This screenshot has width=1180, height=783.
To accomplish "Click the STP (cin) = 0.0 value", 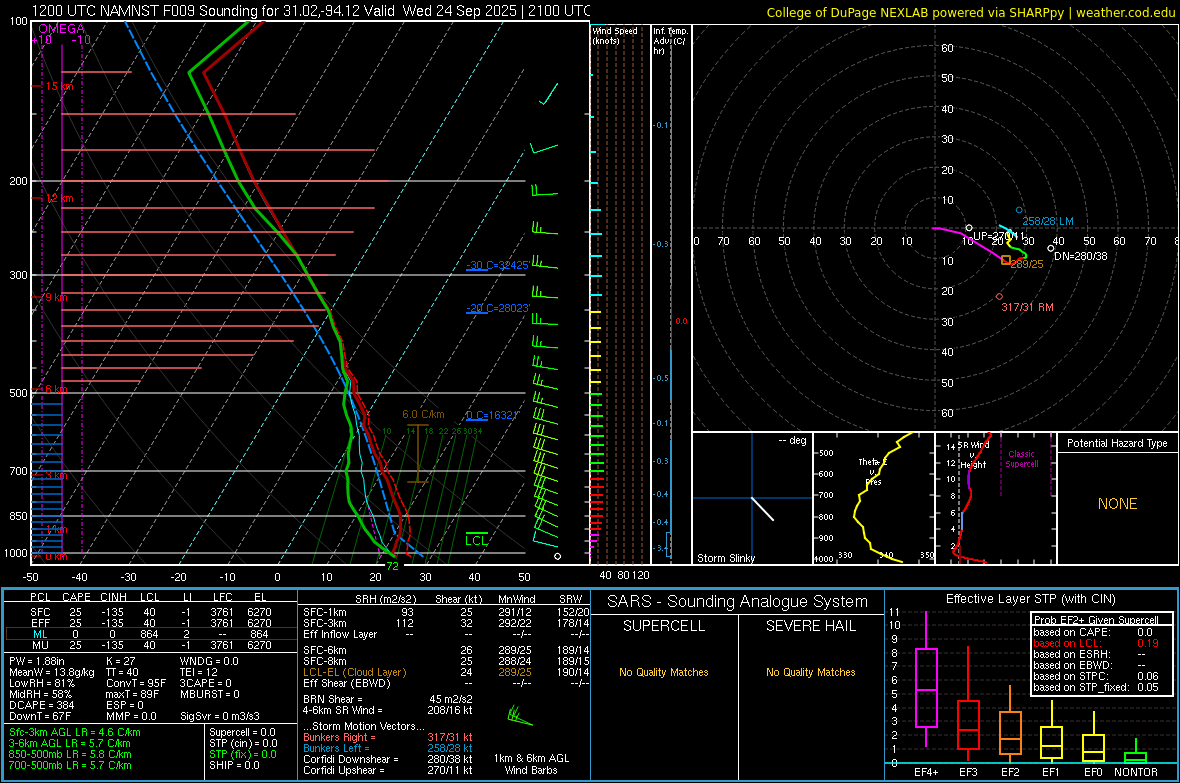I will pyautogui.click(x=243, y=743).
